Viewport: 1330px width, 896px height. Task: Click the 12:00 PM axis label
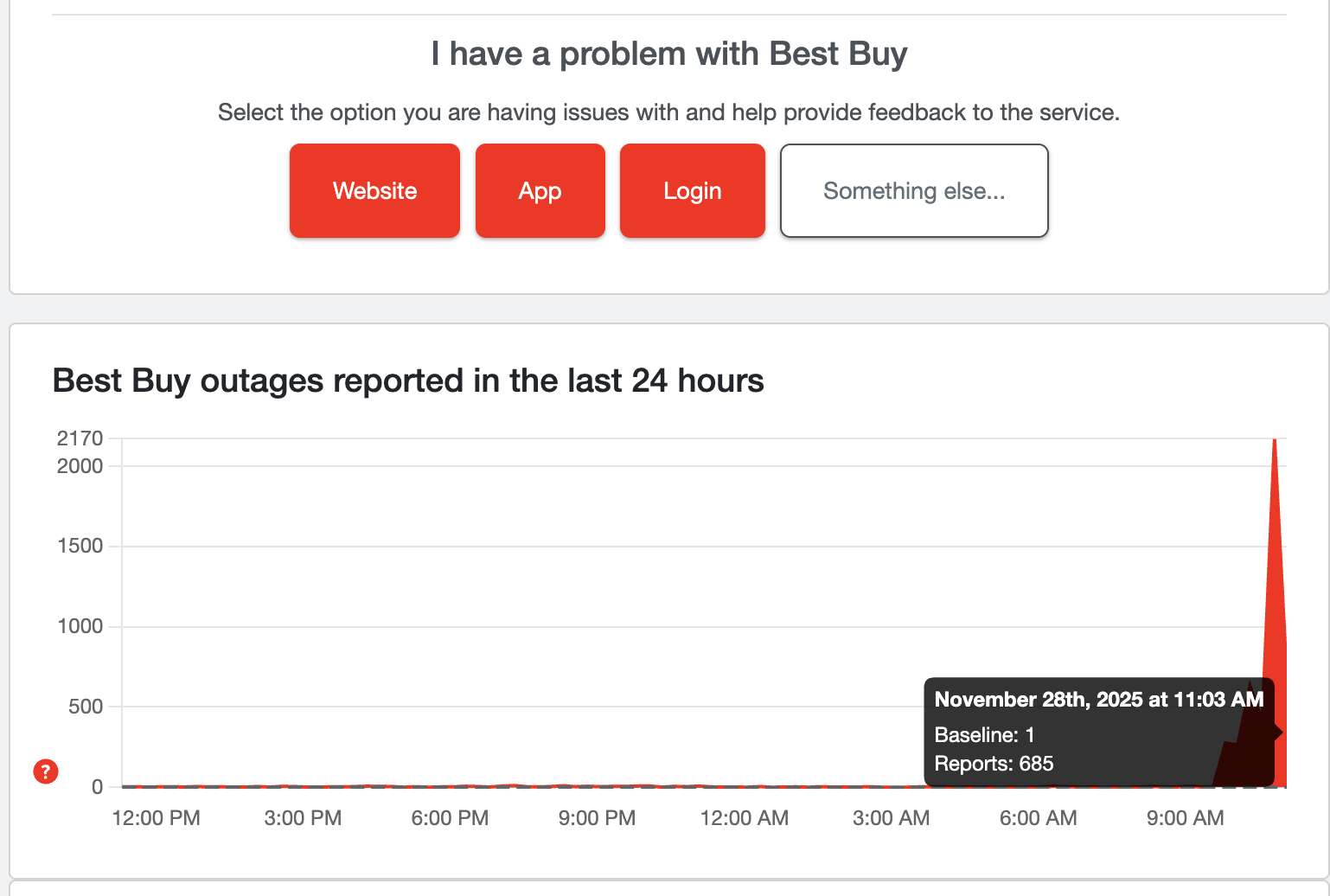156,817
